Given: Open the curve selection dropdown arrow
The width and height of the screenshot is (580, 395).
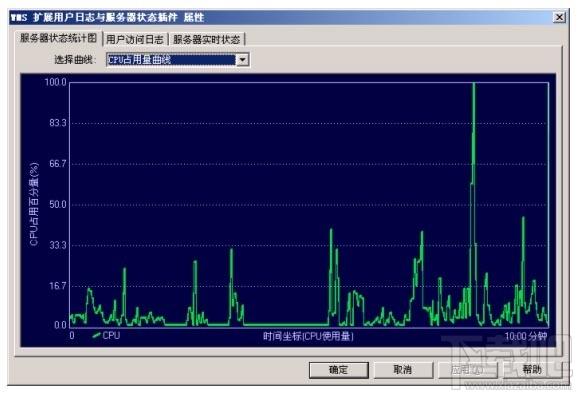Looking at the screenshot, I should tap(243, 60).
